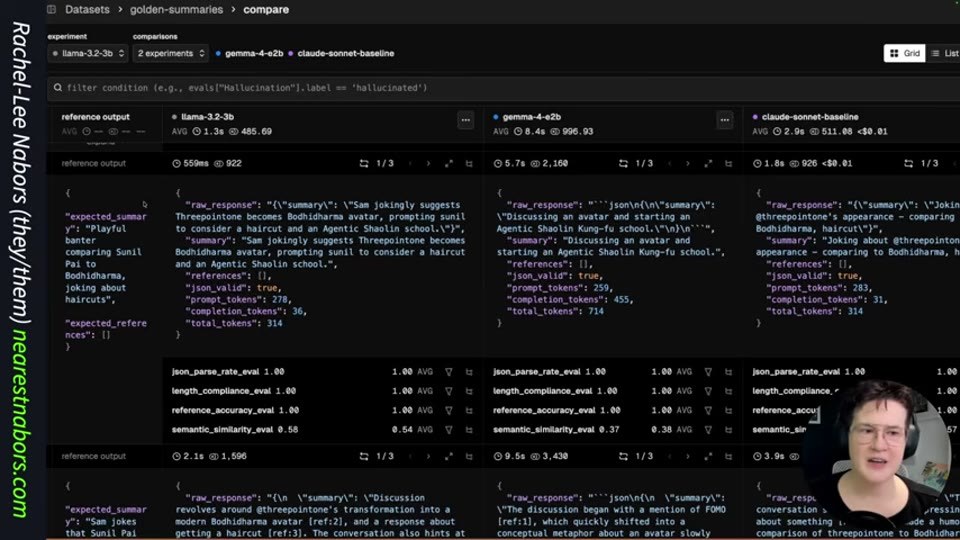The height and width of the screenshot is (540, 960).
Task: Open trace icon in gemma 9.5s row
Action: [x=729, y=456]
